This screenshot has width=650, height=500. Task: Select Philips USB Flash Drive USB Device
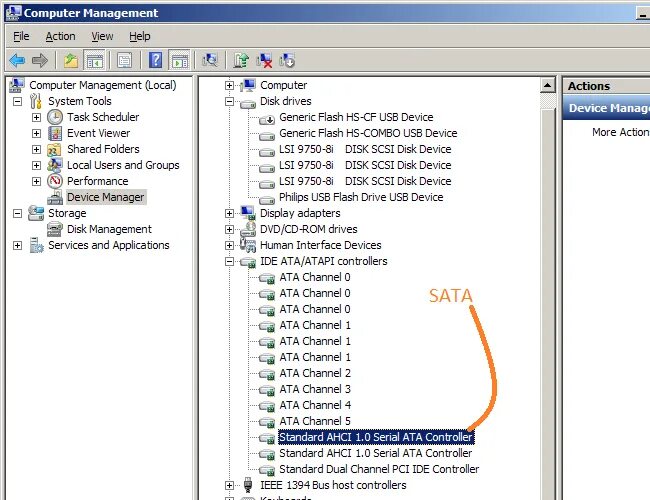(x=361, y=197)
